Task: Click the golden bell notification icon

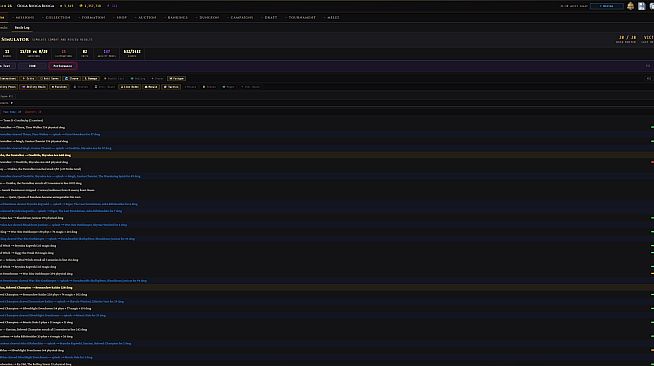Action: (630, 6)
